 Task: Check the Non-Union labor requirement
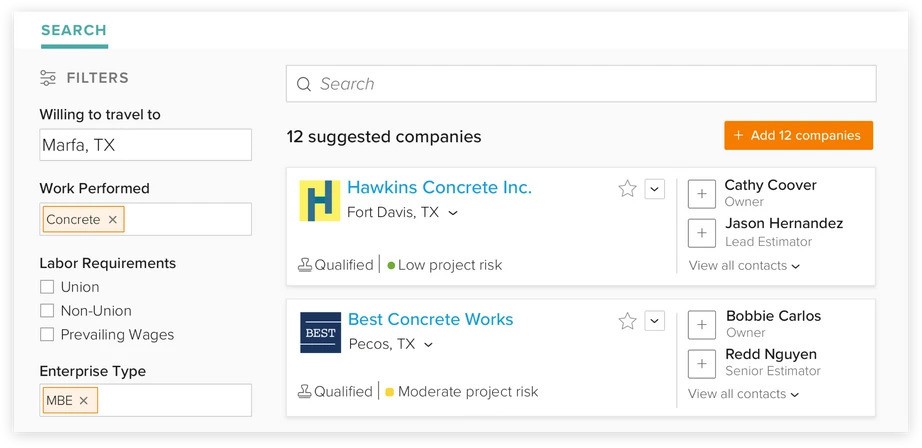(47, 311)
